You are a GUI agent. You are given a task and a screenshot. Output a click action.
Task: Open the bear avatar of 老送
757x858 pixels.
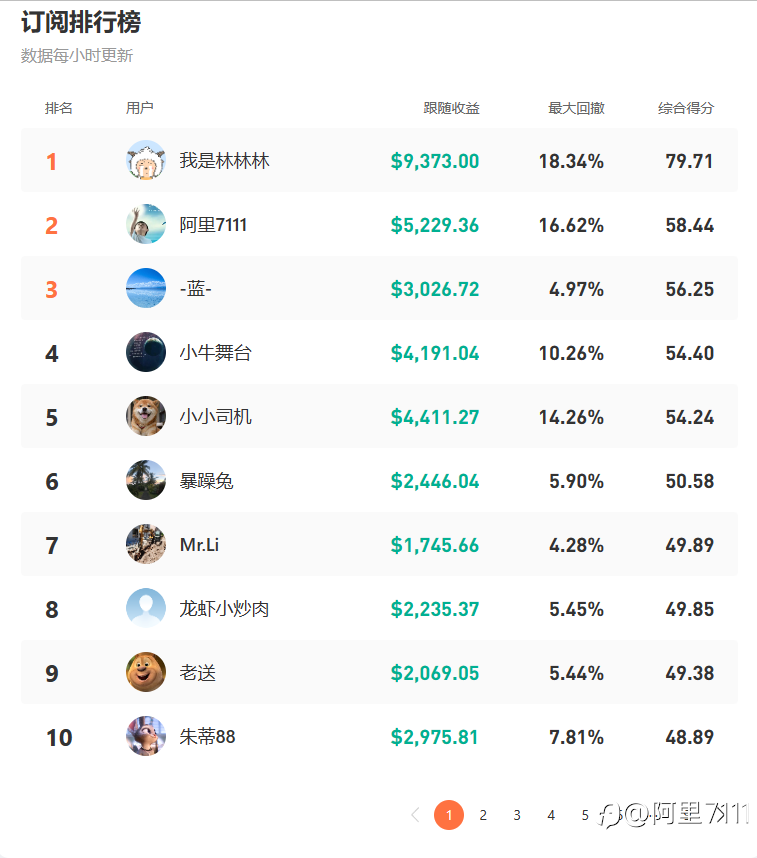tap(146, 673)
